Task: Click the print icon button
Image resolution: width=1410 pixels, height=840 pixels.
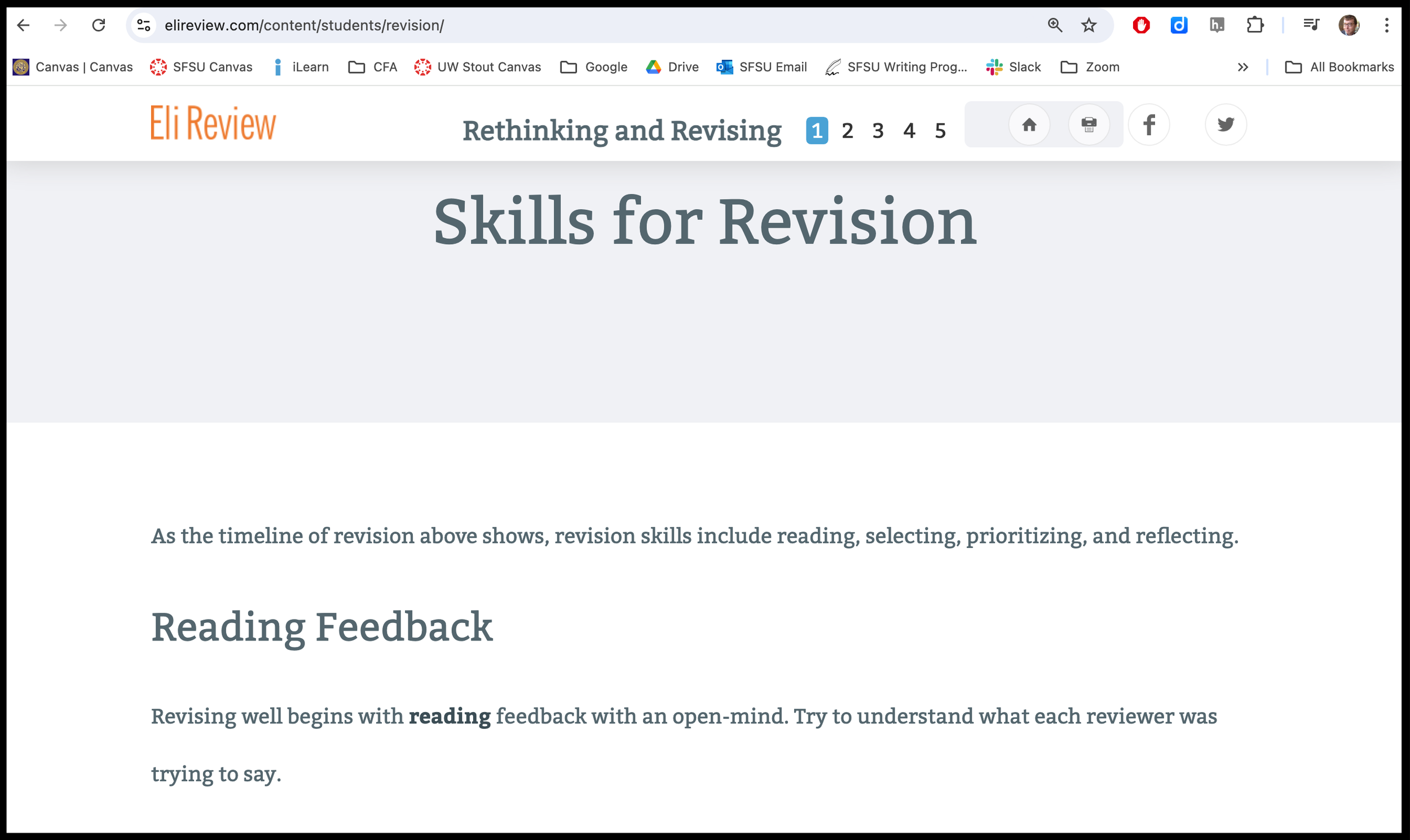Action: (x=1089, y=125)
